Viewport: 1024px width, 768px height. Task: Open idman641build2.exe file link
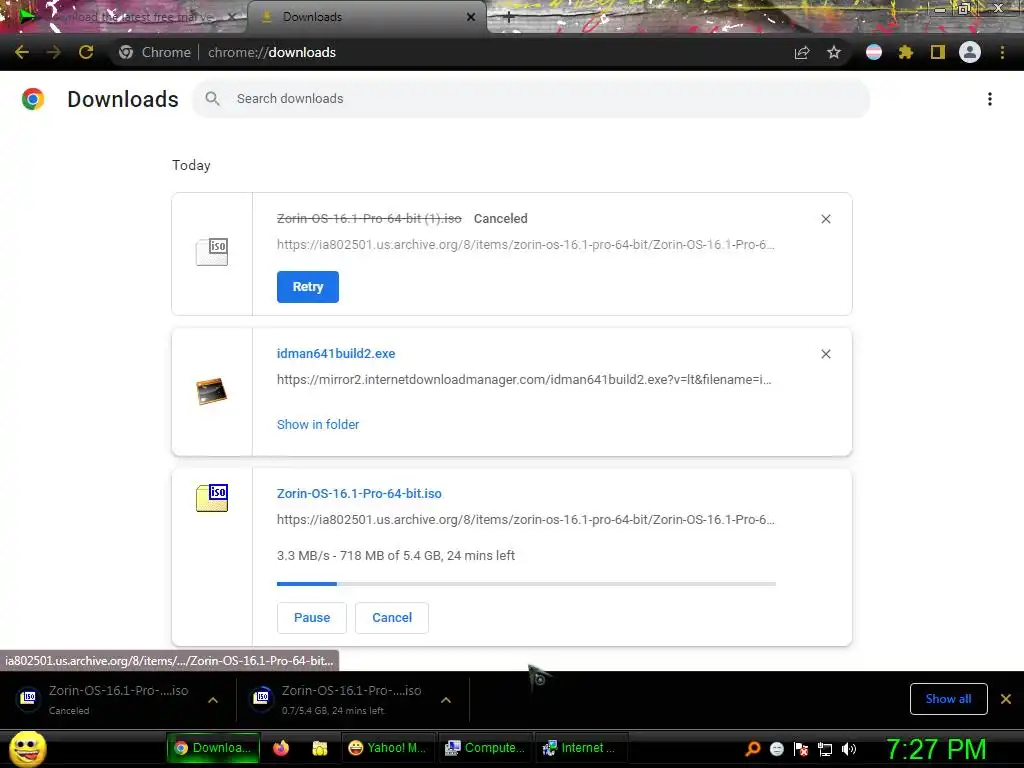336,353
